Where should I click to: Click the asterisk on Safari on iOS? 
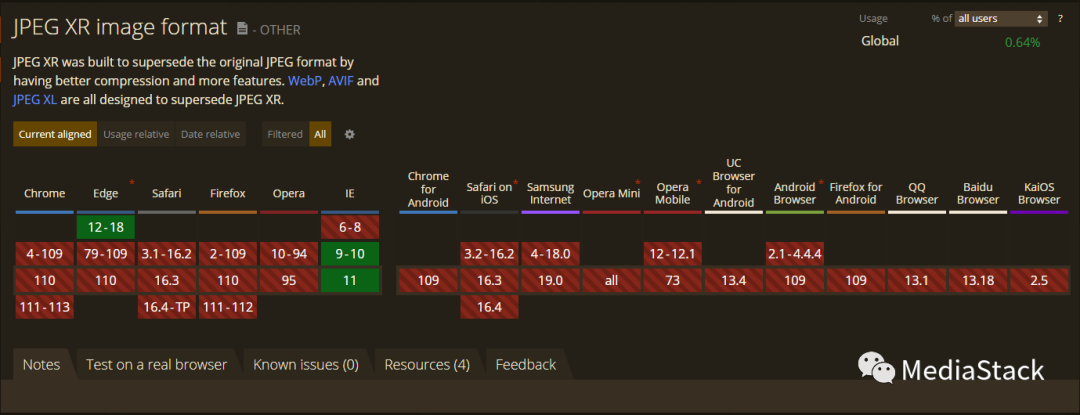pos(515,184)
